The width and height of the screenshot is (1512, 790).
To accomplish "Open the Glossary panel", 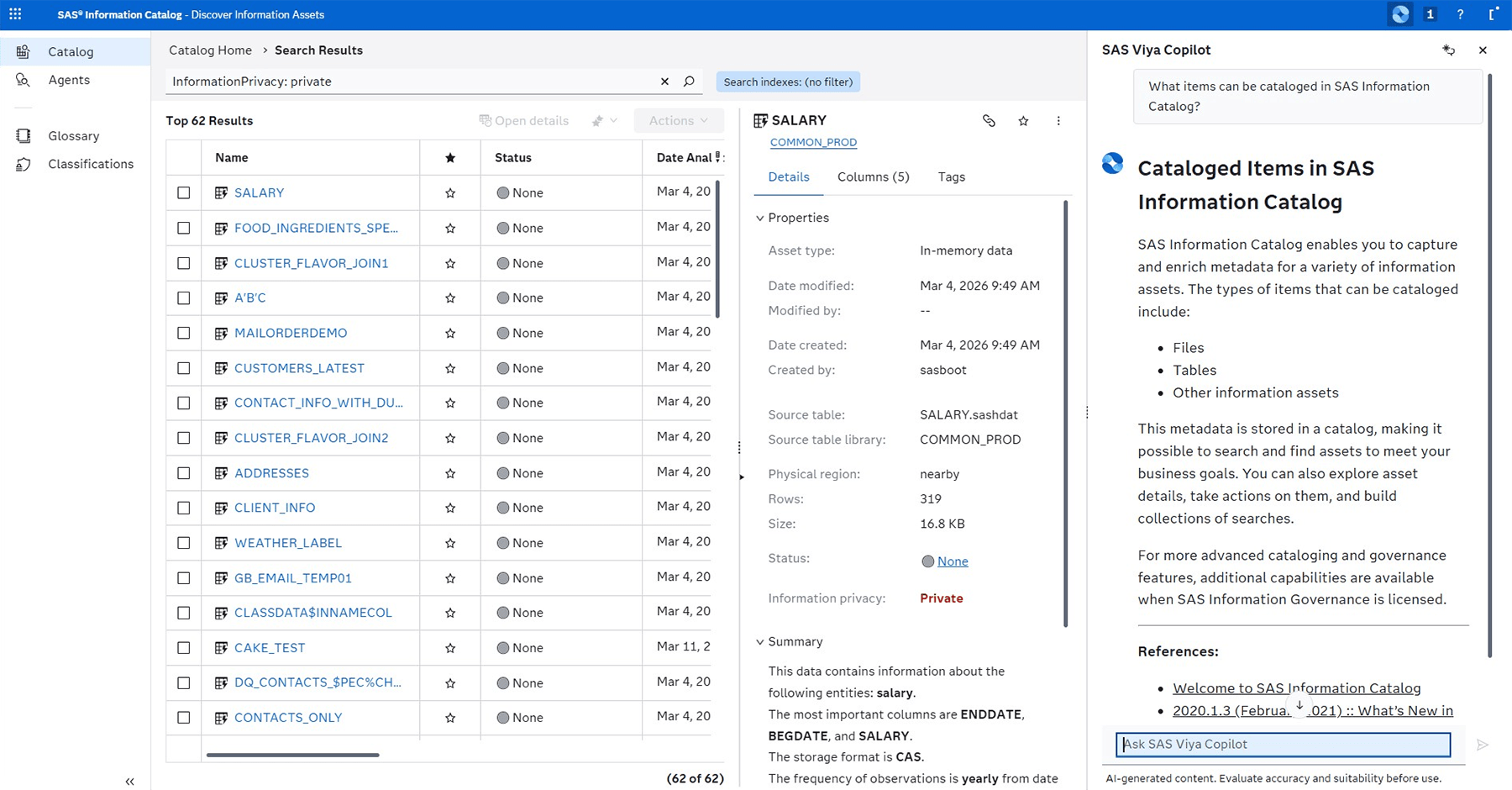I will coord(73,135).
